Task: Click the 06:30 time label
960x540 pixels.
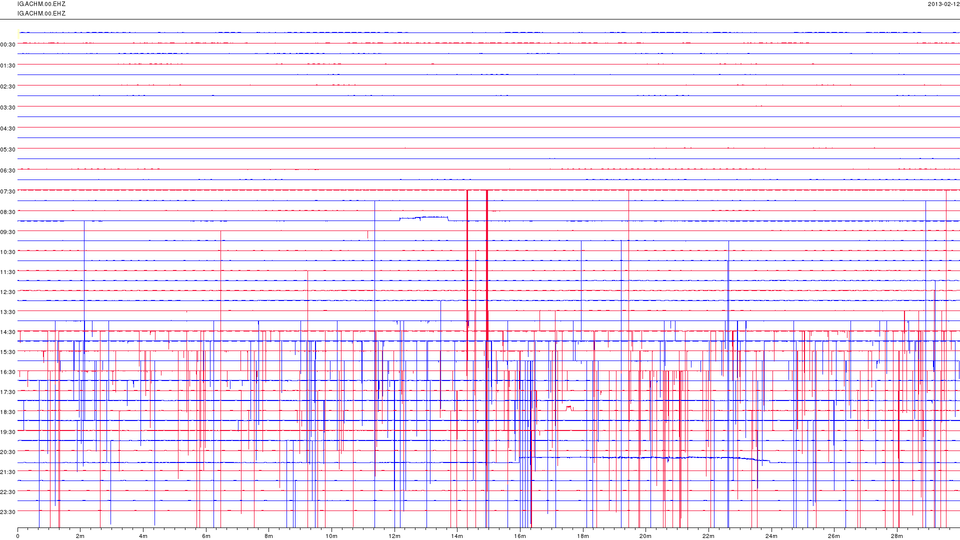Action: (8, 171)
